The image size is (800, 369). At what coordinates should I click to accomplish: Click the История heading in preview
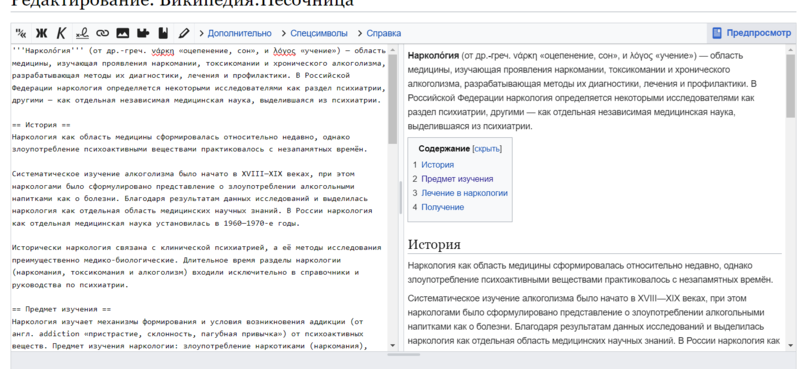[434, 244]
